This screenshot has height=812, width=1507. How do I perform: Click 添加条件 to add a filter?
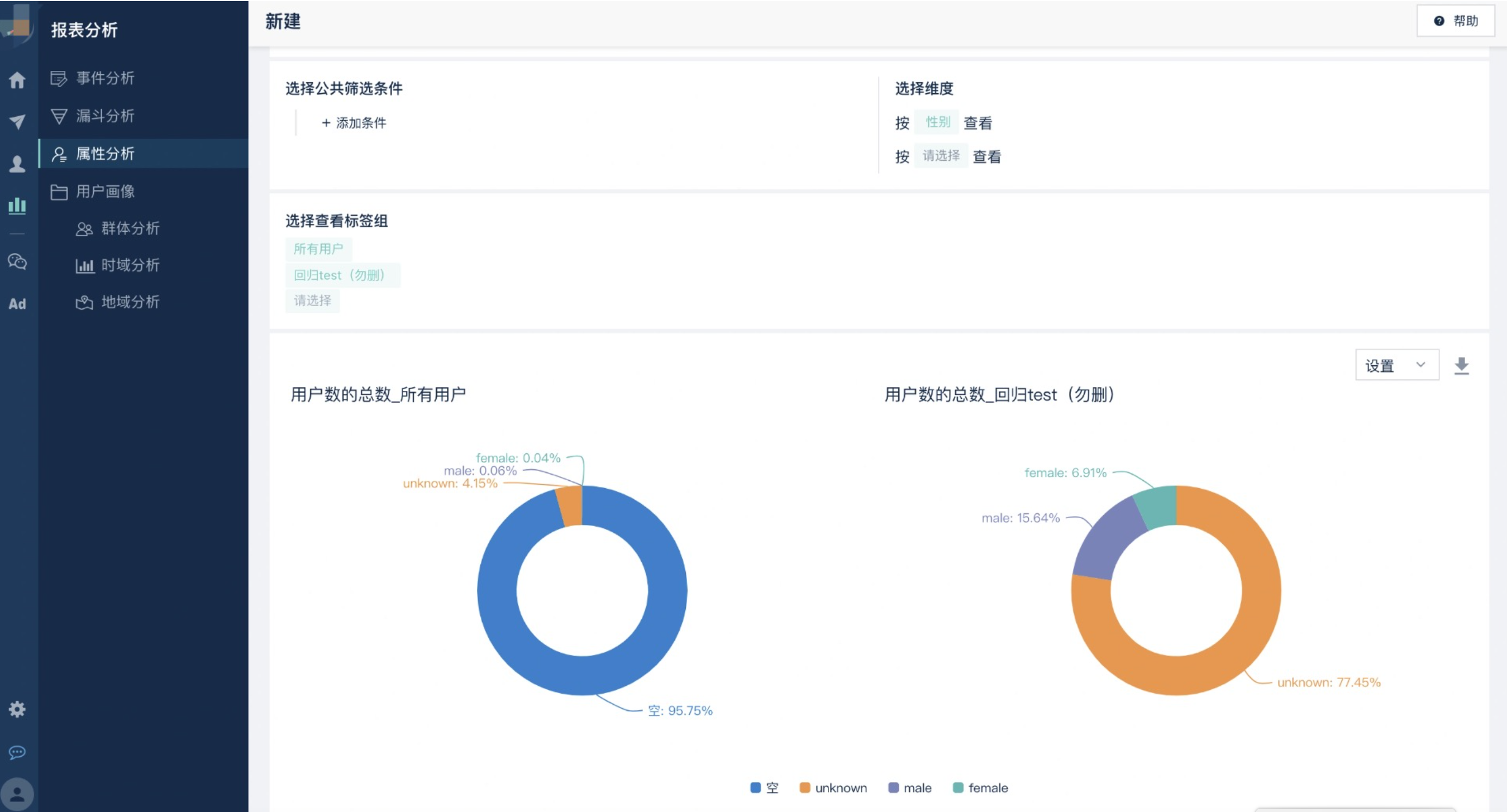[354, 123]
